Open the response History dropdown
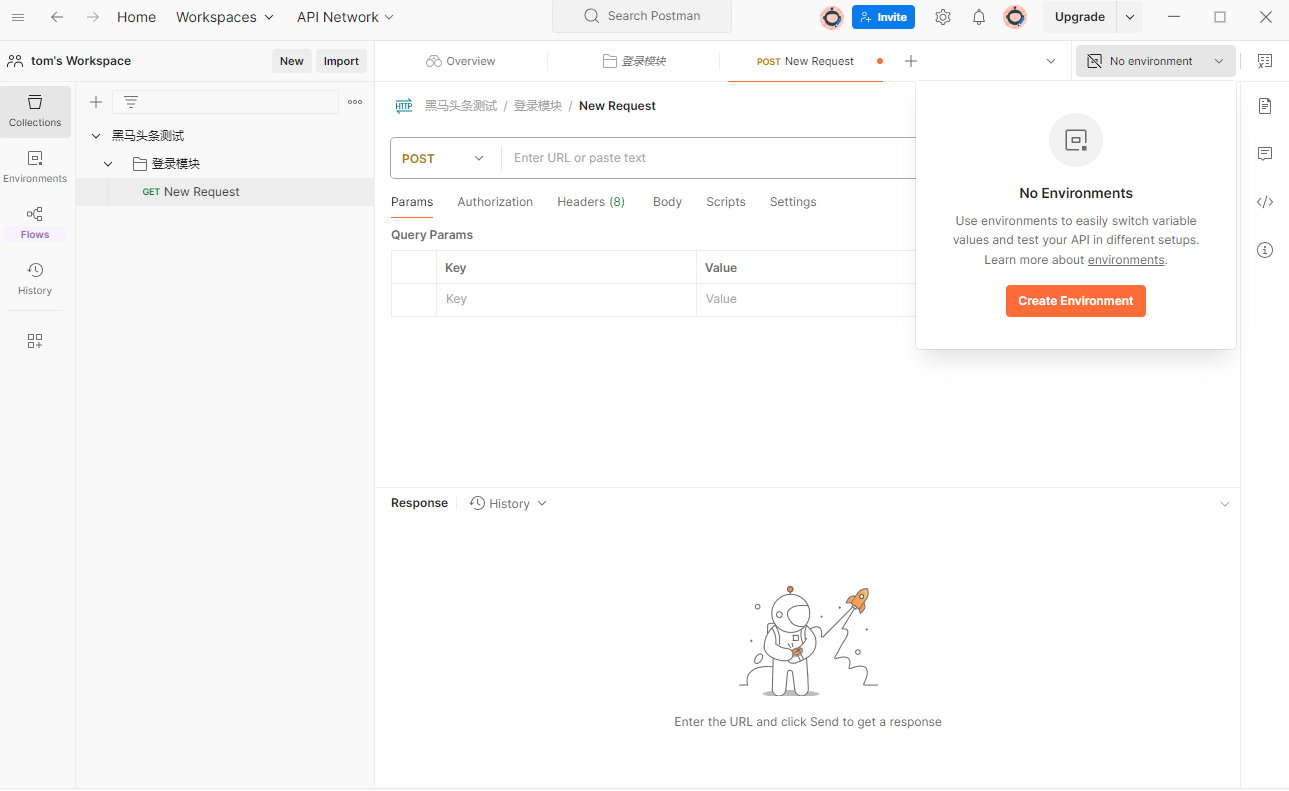Screen dimensions: 1289x791 point(509,503)
